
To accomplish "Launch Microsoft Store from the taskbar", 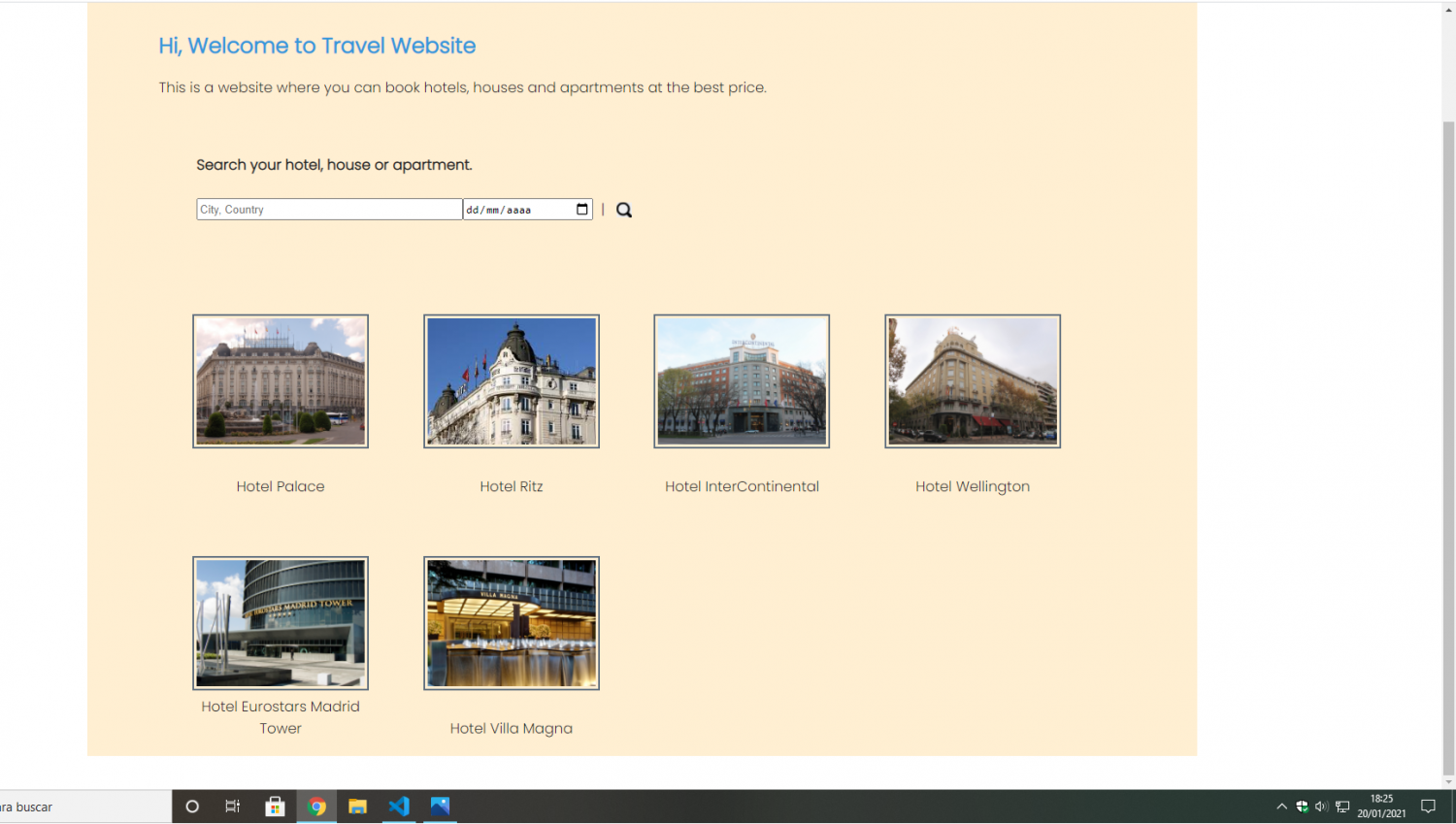I will 275,807.
